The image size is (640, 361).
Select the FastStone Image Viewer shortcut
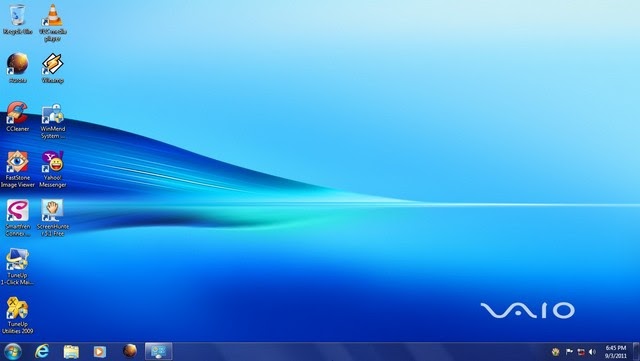click(x=18, y=169)
